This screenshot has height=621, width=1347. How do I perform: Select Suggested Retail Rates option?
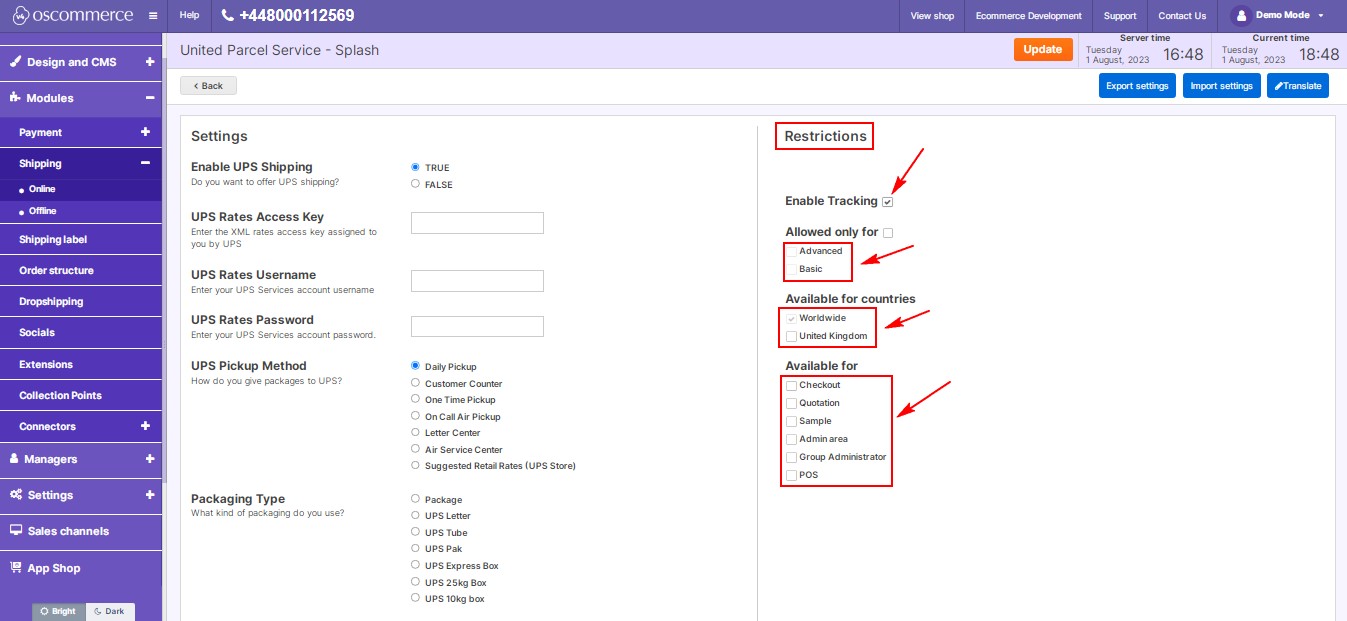point(415,465)
